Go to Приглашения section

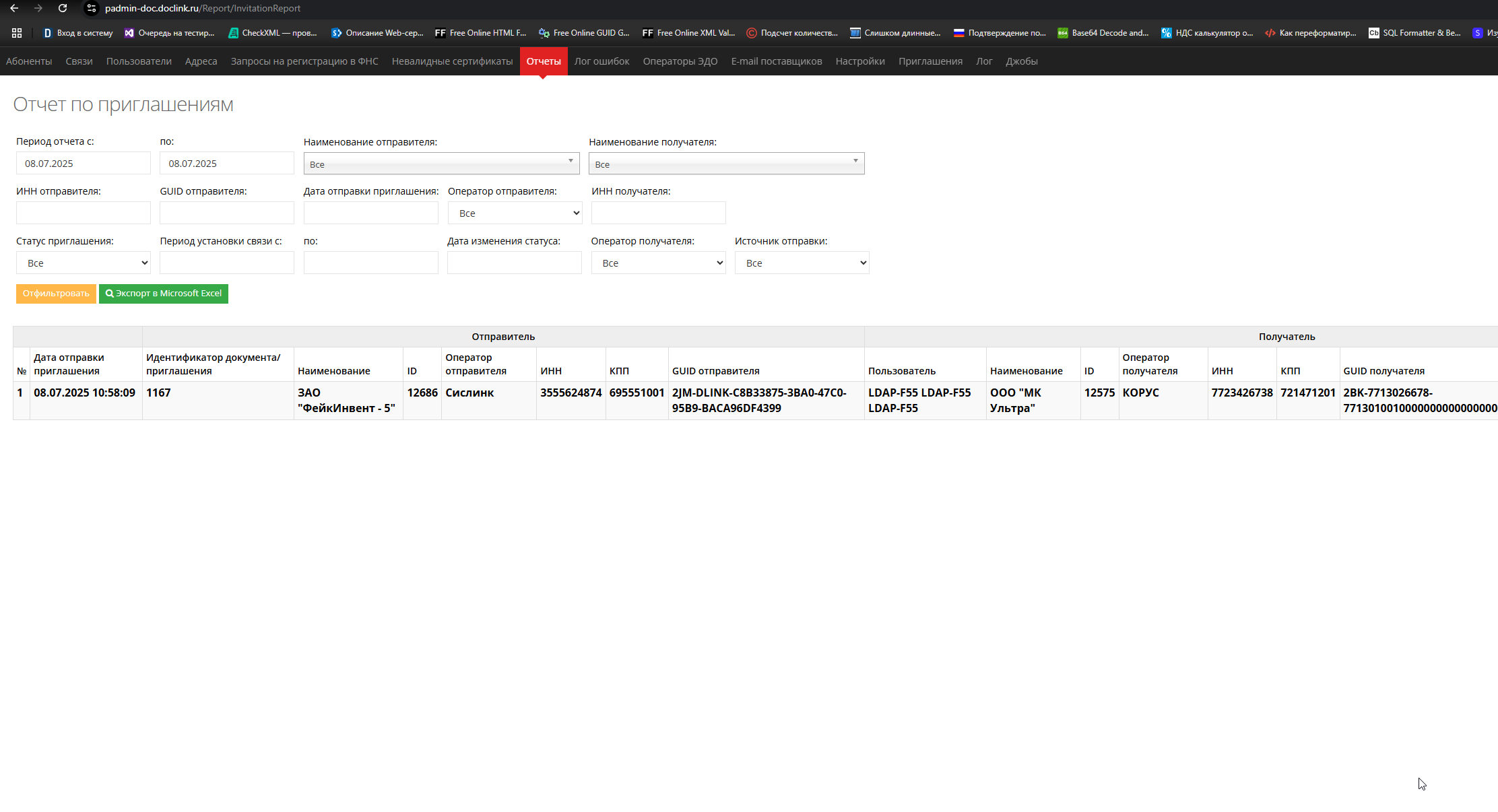[930, 61]
